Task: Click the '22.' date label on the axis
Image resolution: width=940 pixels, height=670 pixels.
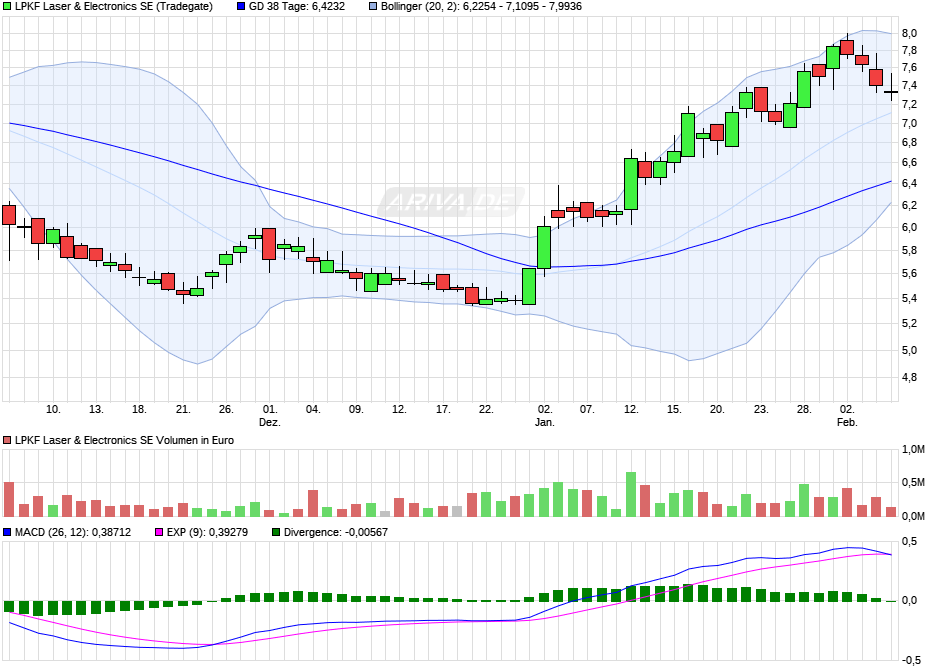Action: pyautogui.click(x=486, y=409)
